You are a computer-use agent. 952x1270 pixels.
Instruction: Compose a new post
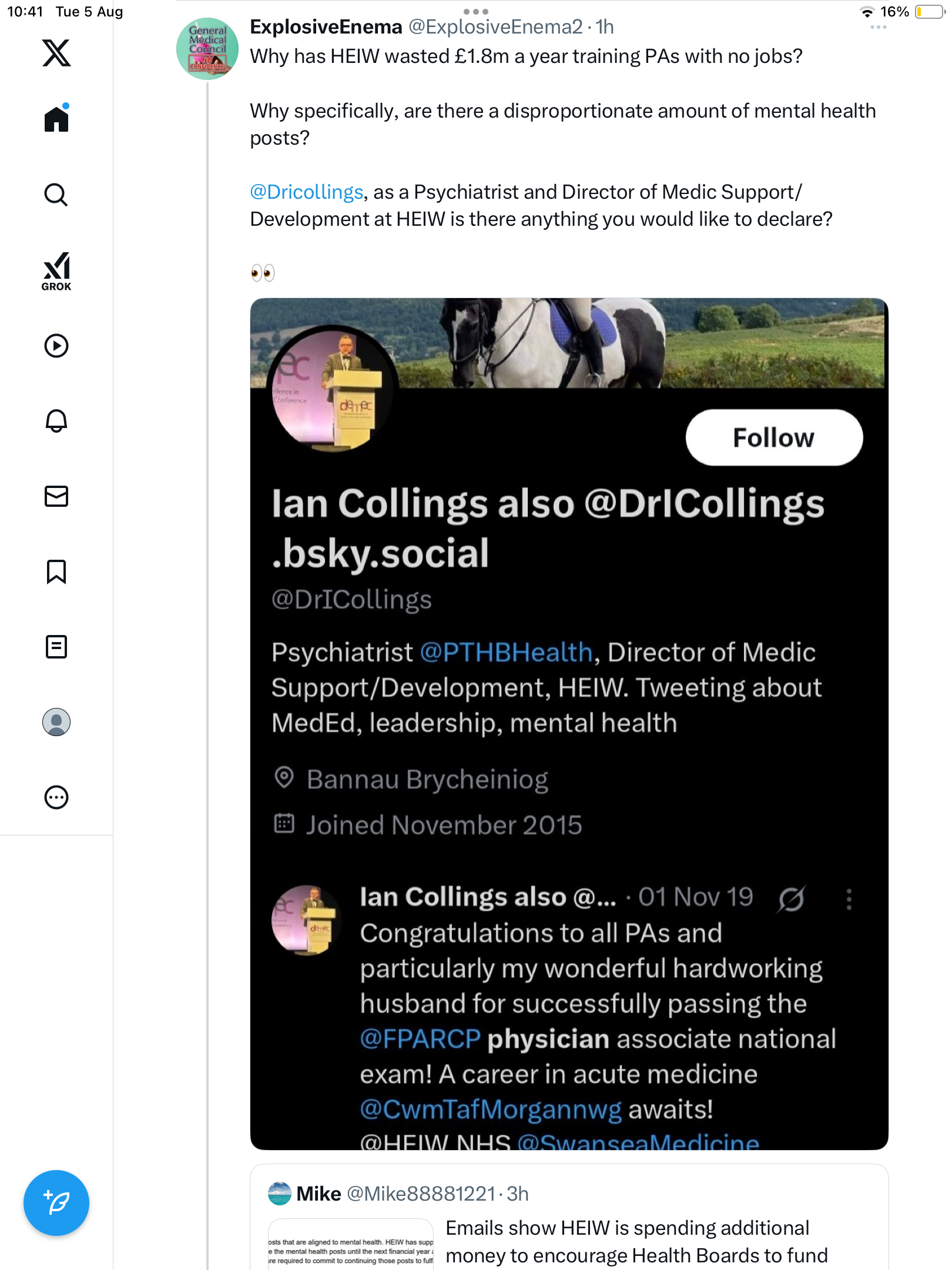coord(56,1203)
